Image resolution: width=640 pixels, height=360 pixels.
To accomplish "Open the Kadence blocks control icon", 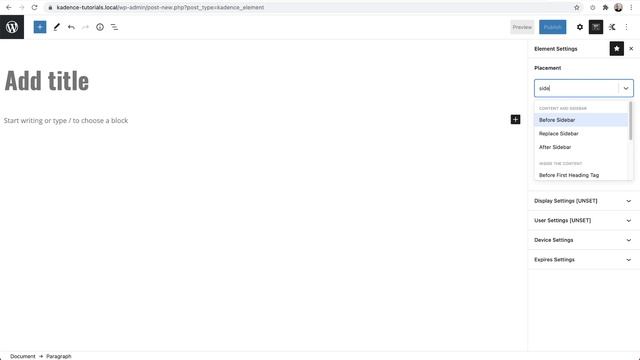I will [x=612, y=27].
